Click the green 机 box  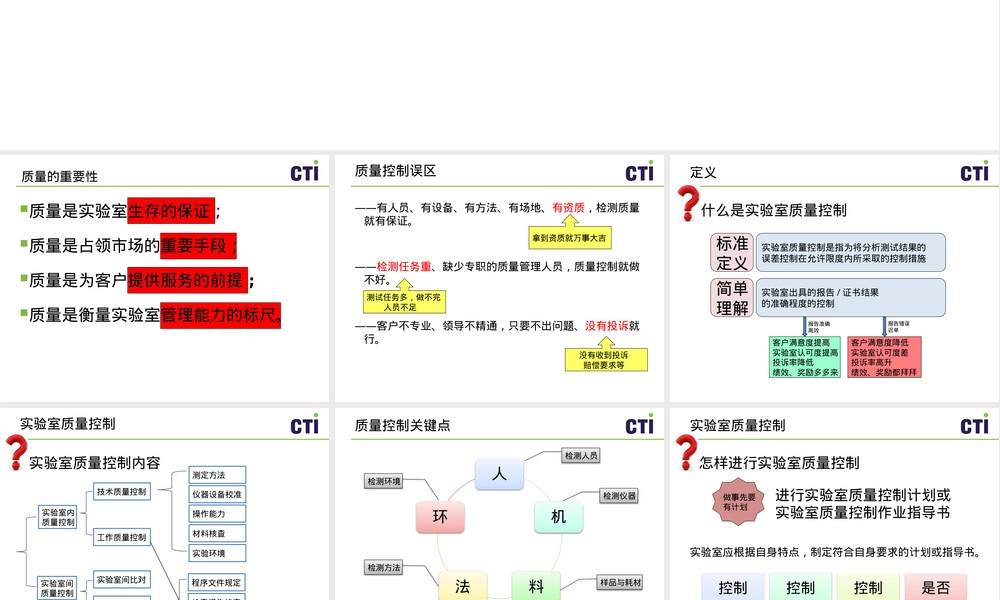pos(558,516)
